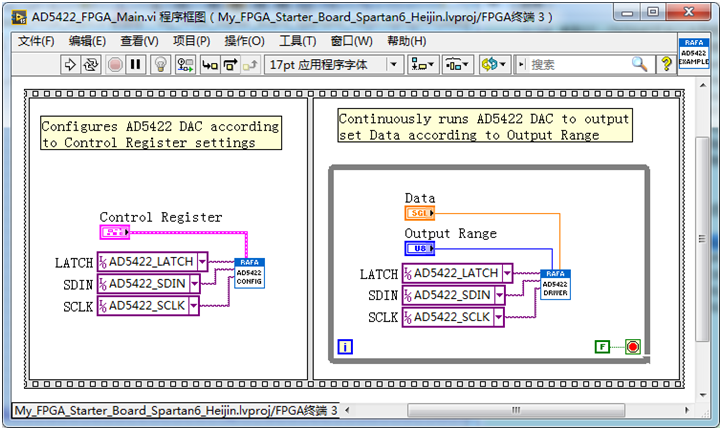Screen dimensions: 722x430
Task: Click the search options arrow
Action: pyautogui.click(x=521, y=64)
